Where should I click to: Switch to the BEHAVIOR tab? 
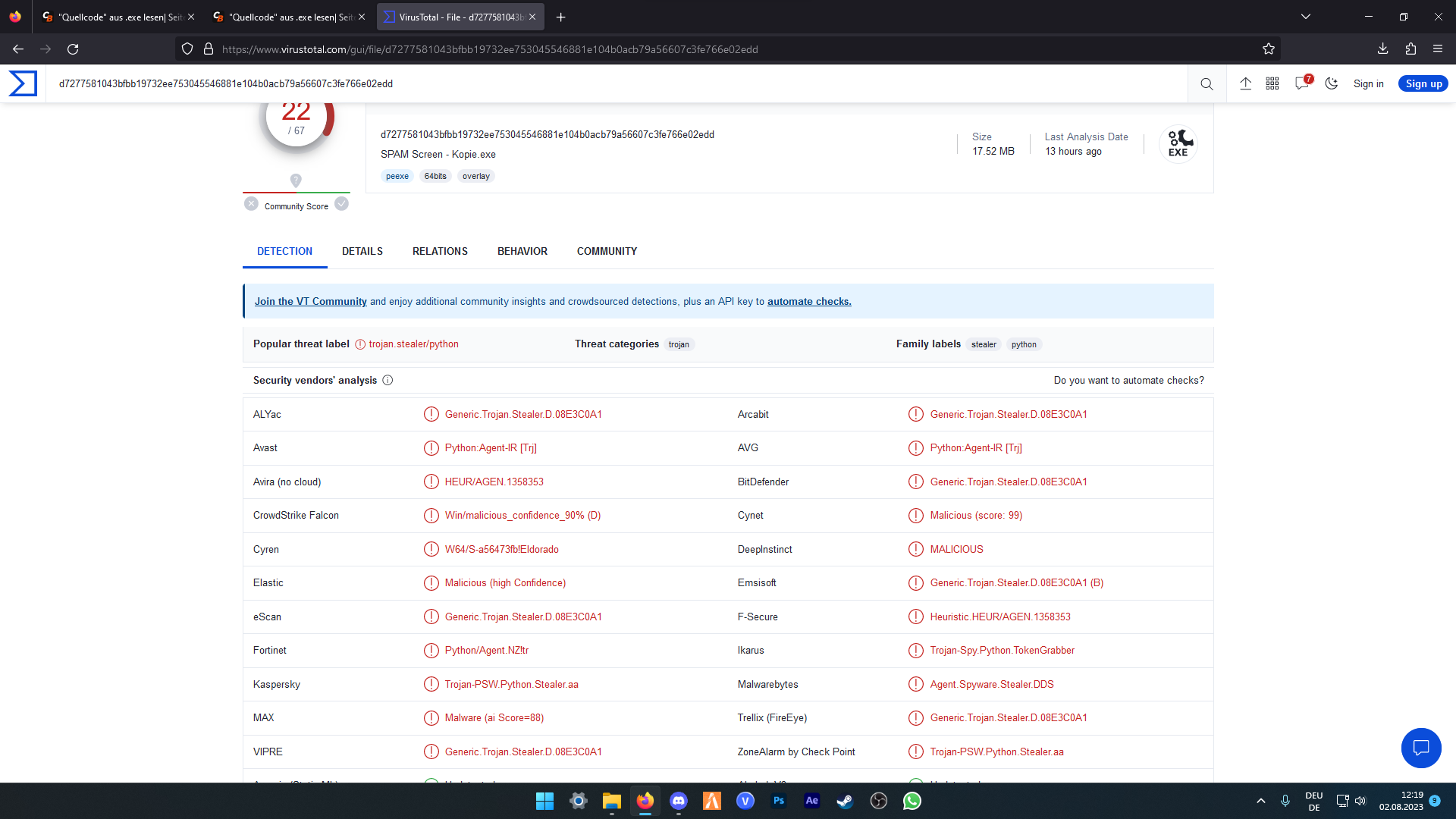[522, 252]
